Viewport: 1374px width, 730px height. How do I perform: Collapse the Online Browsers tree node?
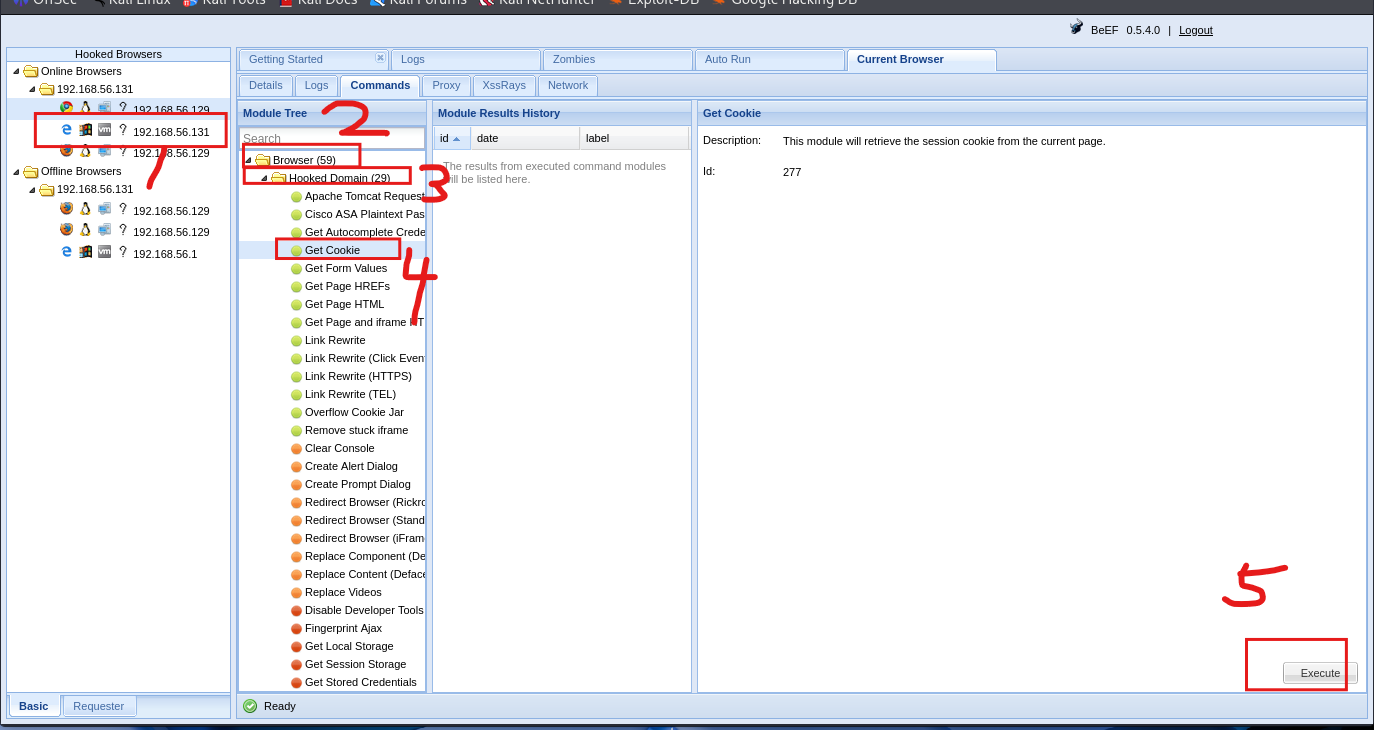(16, 71)
